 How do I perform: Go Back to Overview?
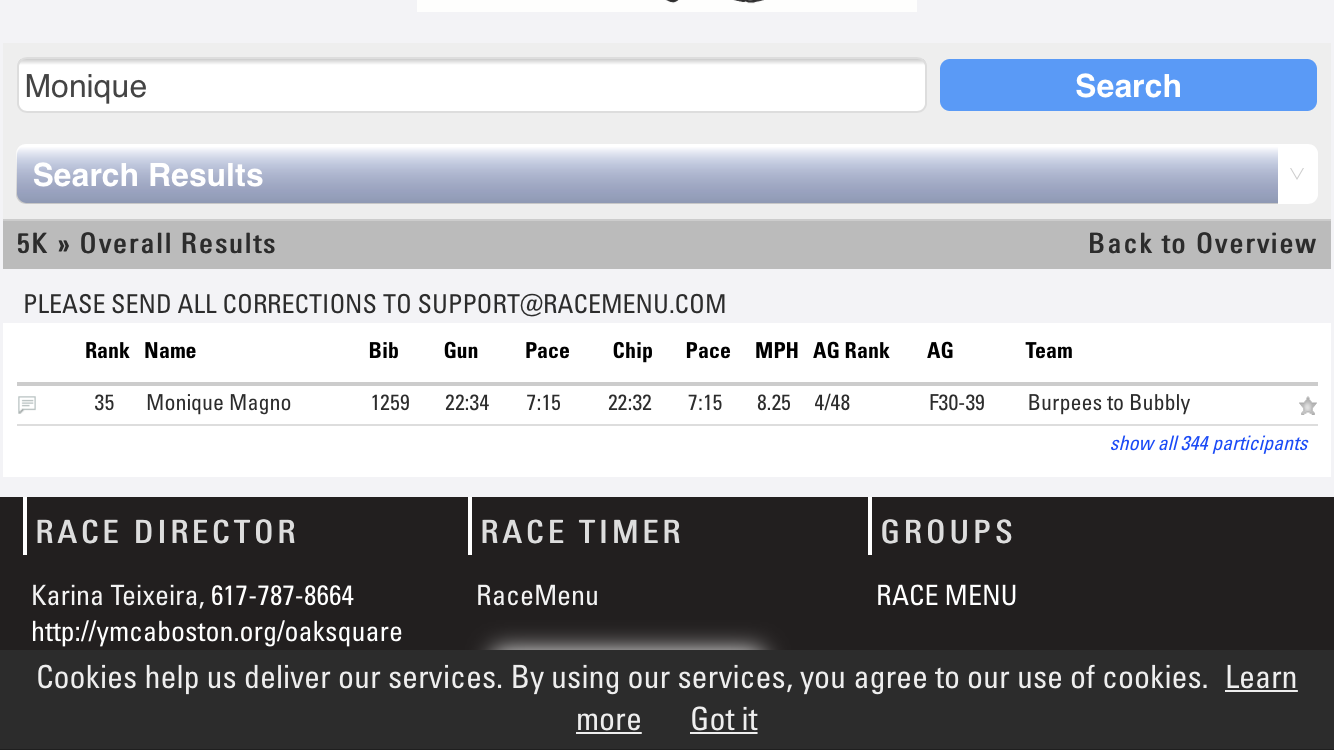1201,244
